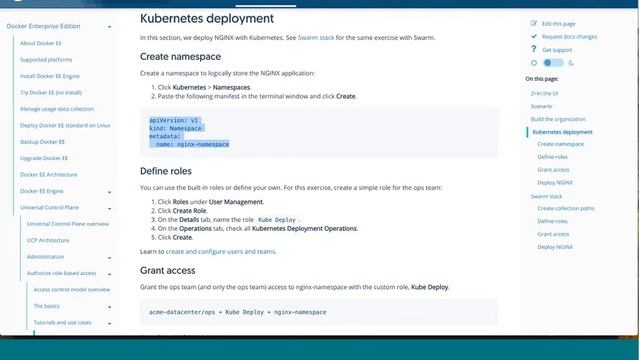
Task: Open Install Docker EE Engine page
Action: tap(50, 76)
